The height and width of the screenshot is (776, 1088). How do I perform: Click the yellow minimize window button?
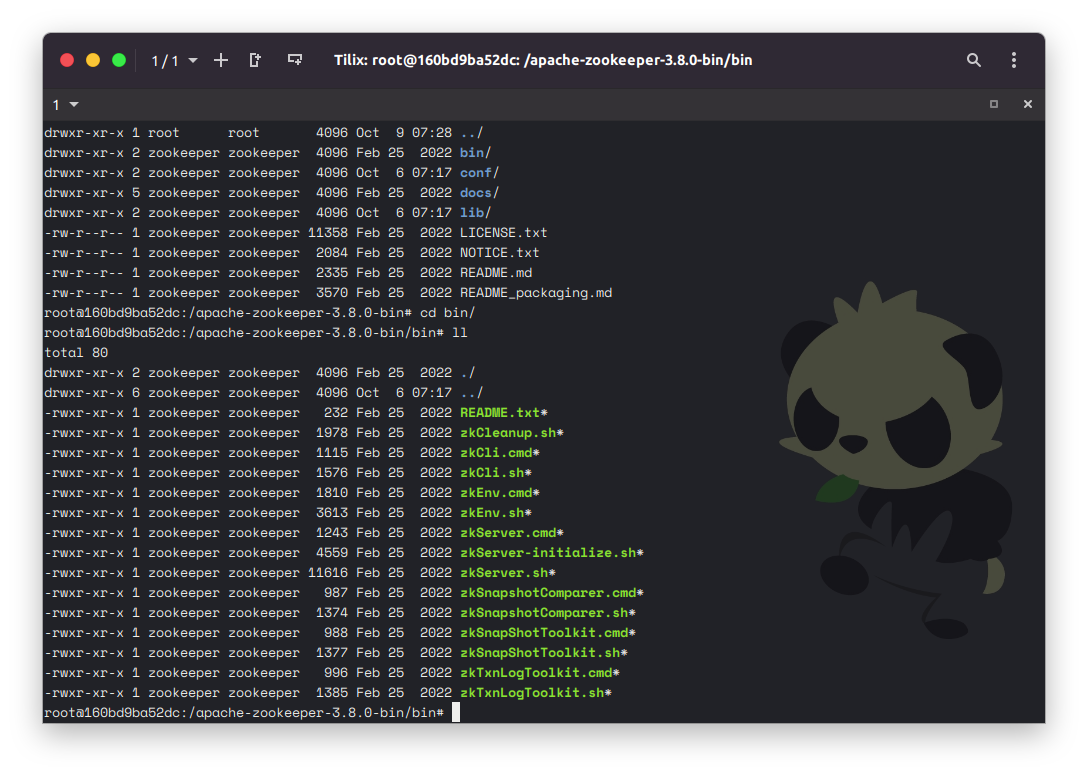click(93, 60)
